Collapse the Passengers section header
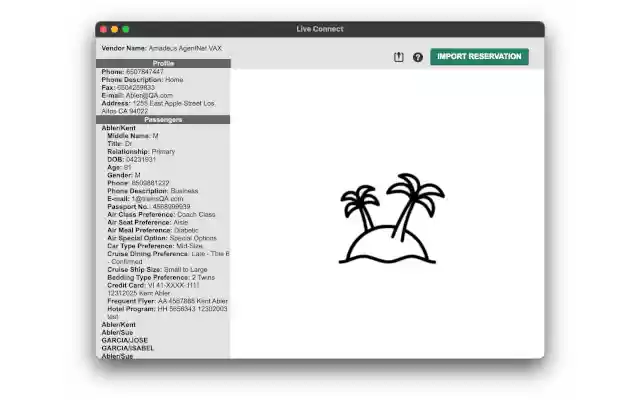This screenshot has height=400, width=640. pos(163,119)
